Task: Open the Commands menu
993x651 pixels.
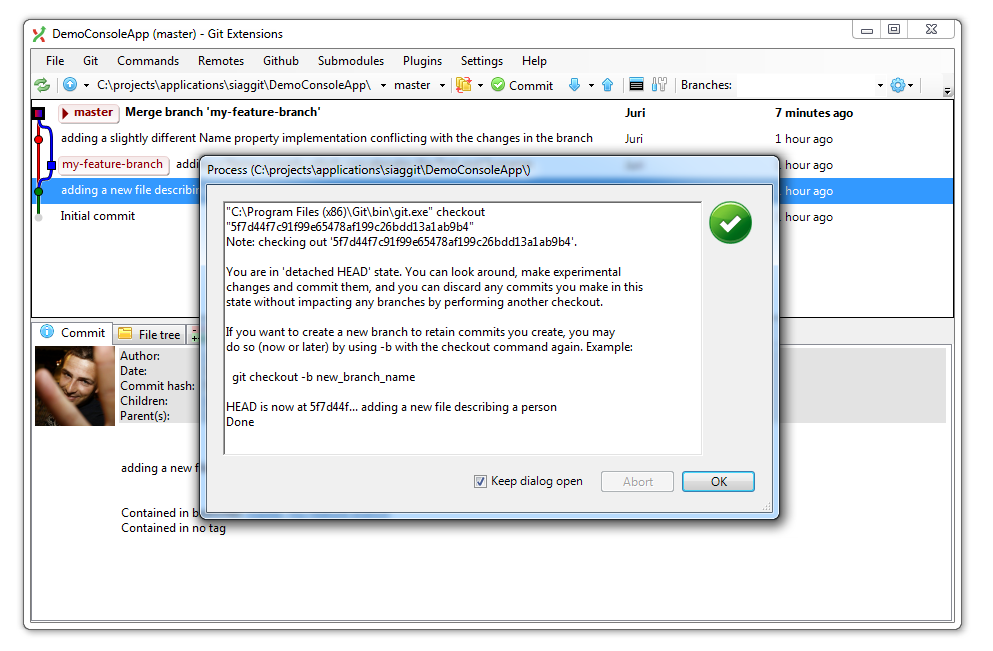Action: coord(148,61)
